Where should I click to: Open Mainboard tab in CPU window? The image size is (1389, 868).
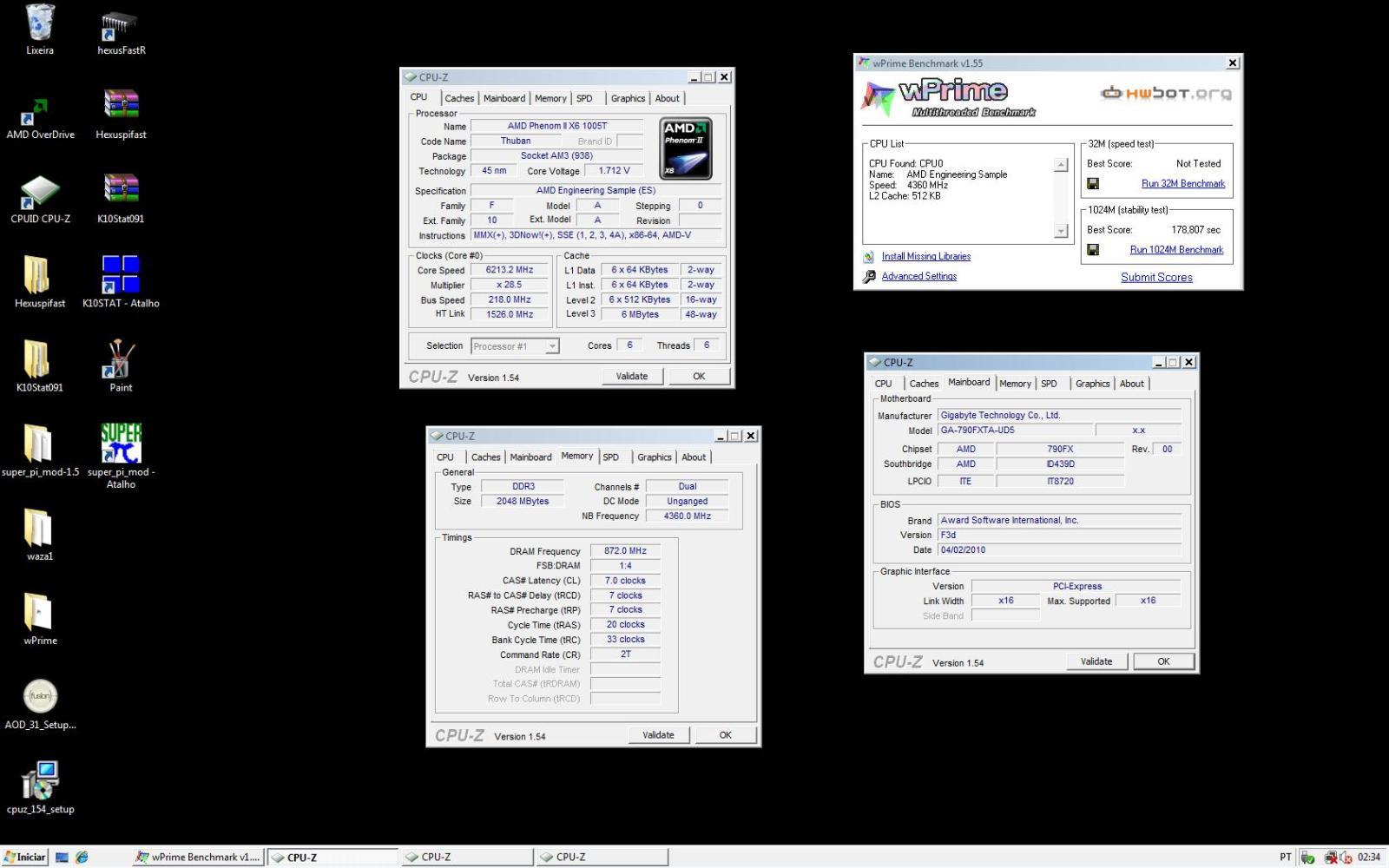pyautogui.click(x=504, y=99)
